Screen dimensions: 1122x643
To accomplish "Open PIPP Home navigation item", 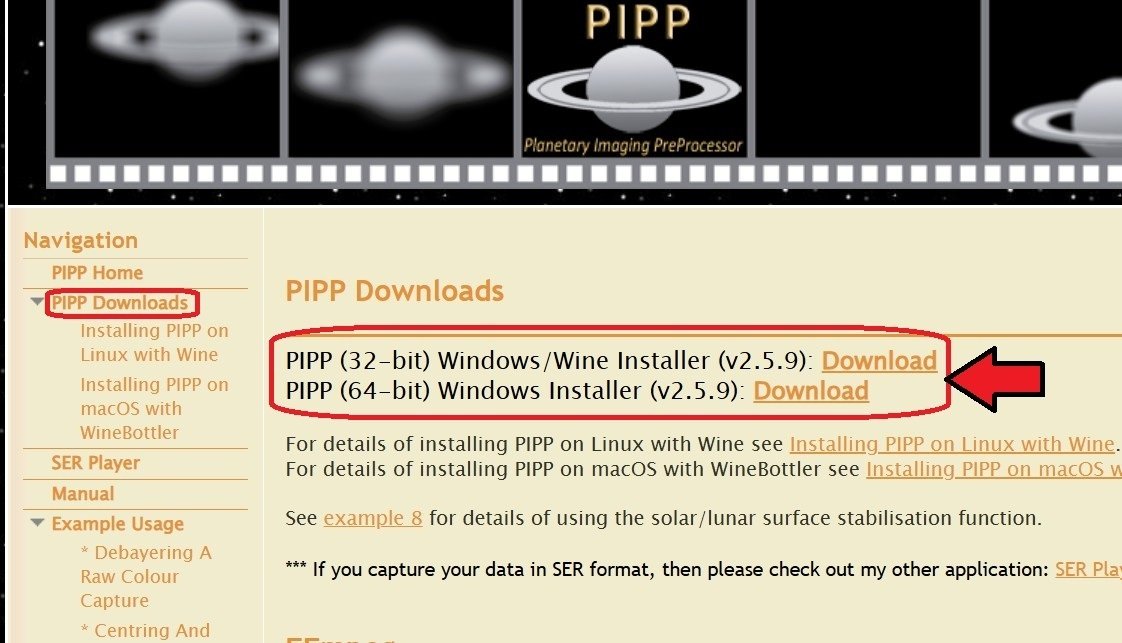I will point(97,273).
